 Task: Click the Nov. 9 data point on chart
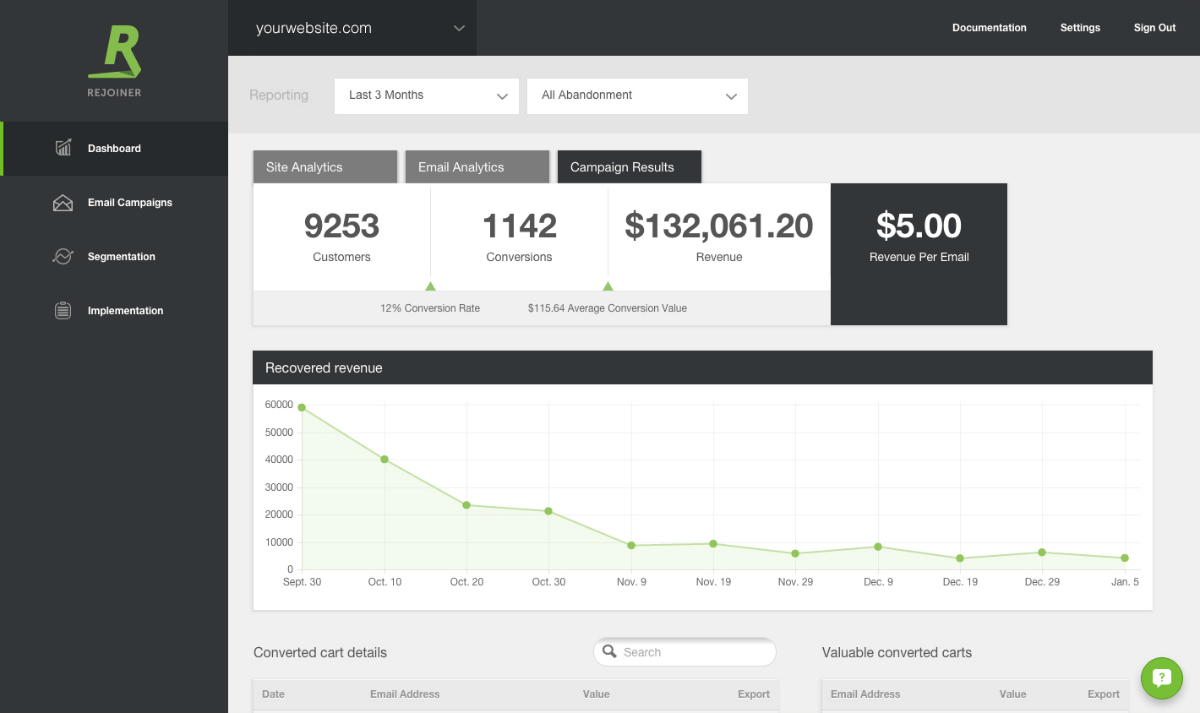[x=631, y=546]
